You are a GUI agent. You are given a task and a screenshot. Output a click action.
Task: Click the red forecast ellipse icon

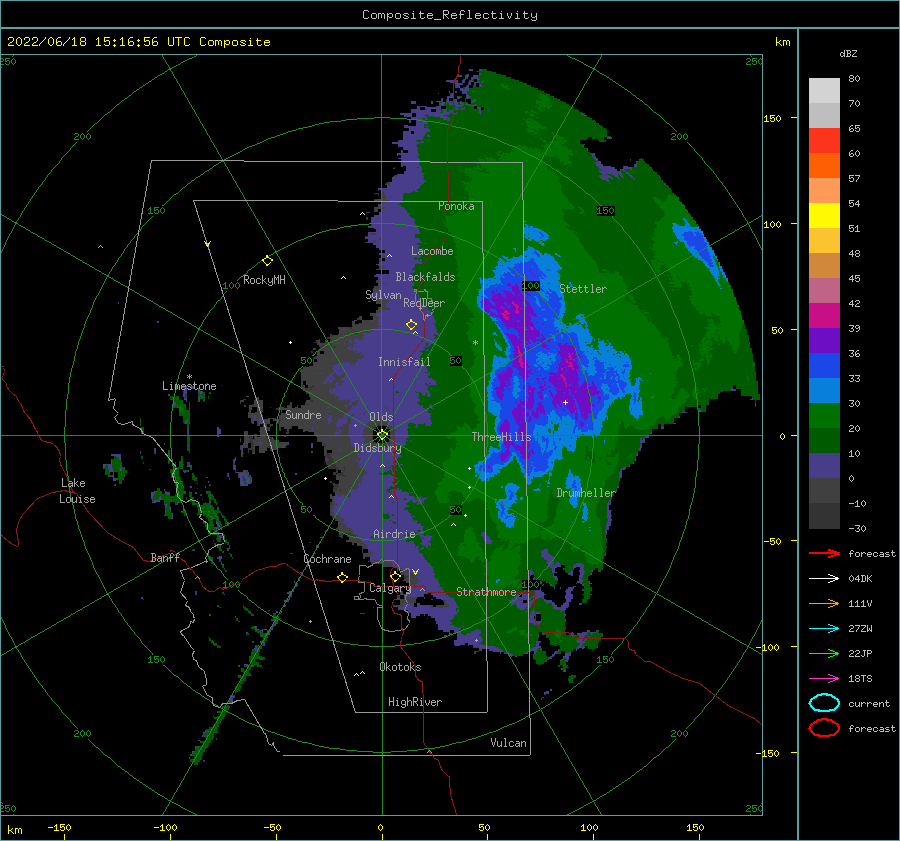point(824,728)
